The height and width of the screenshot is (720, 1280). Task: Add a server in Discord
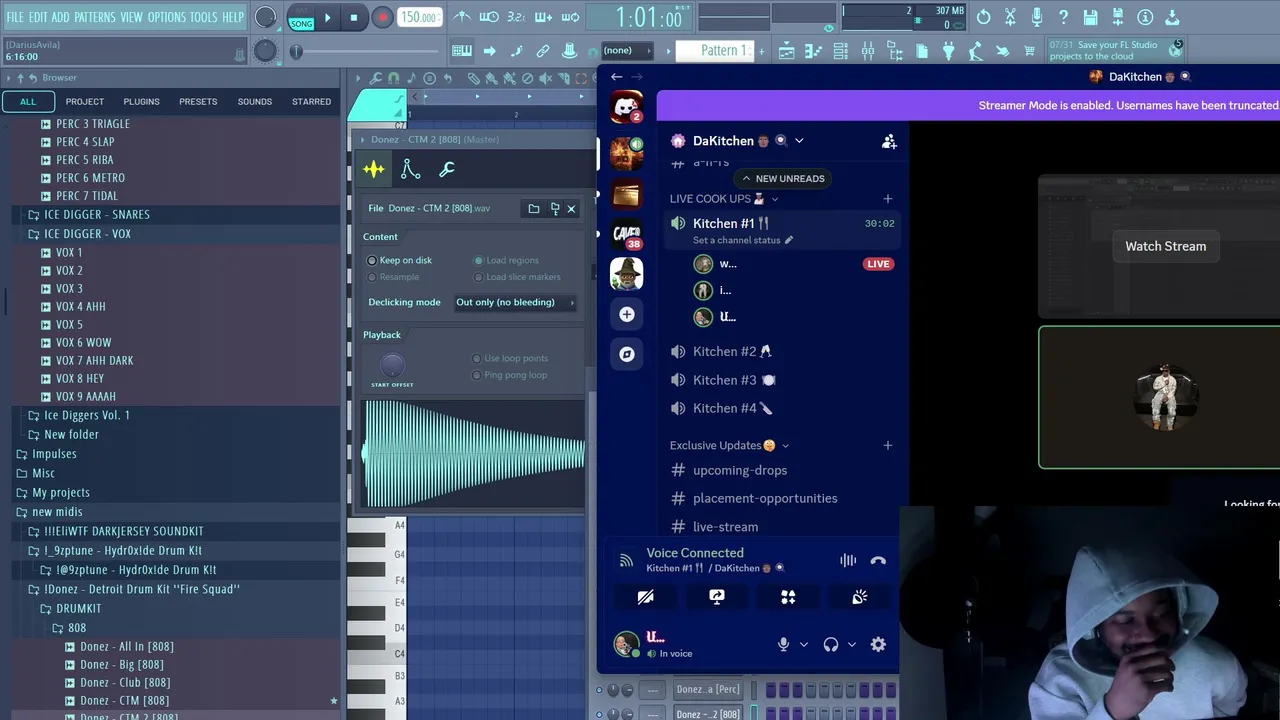627,314
